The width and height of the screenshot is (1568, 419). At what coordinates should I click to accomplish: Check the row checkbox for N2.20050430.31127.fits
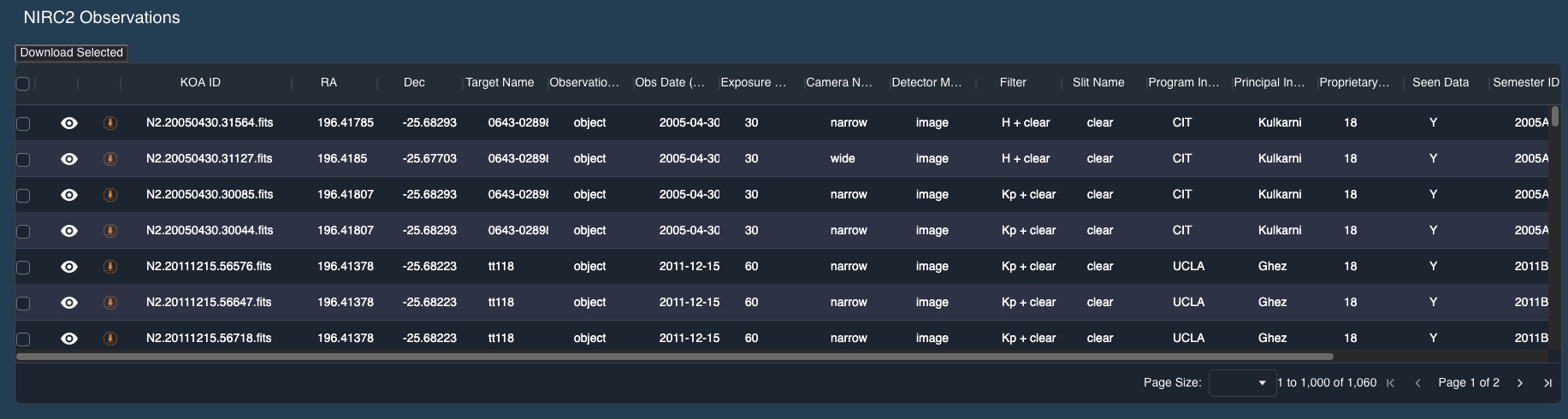[x=23, y=160]
